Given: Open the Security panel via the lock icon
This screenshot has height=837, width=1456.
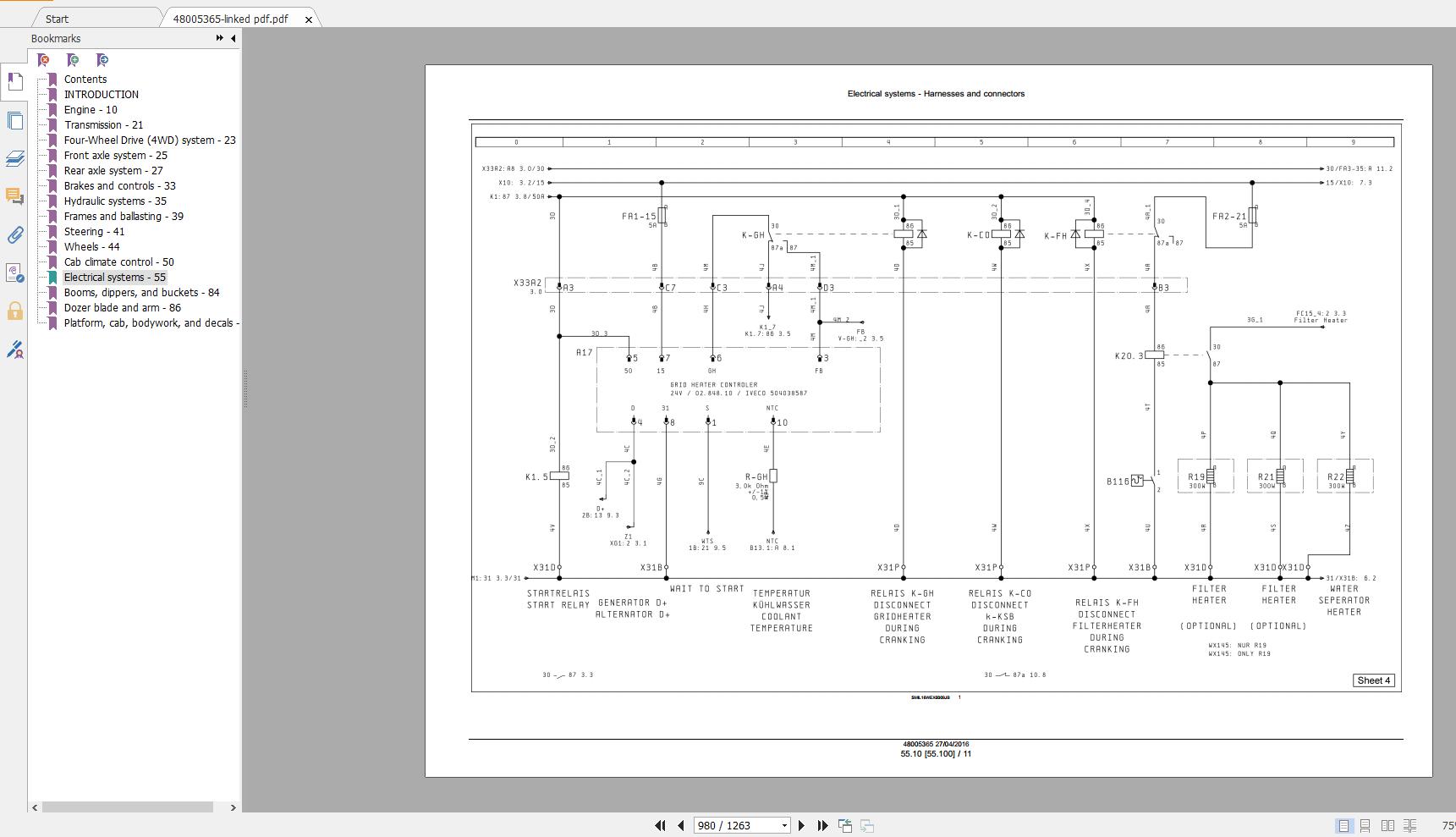Looking at the screenshot, I should 14,311.
